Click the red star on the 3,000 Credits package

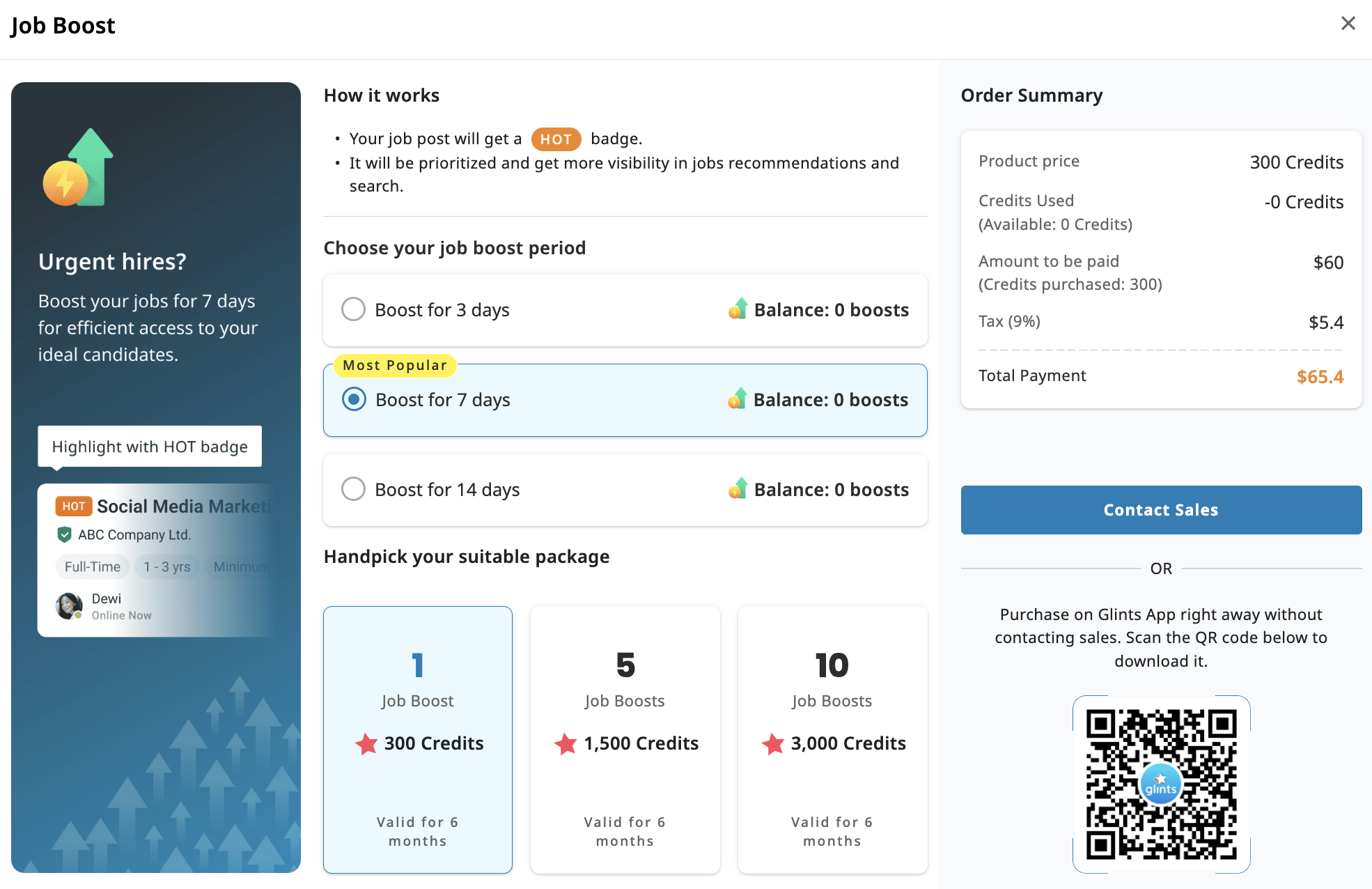click(x=772, y=744)
